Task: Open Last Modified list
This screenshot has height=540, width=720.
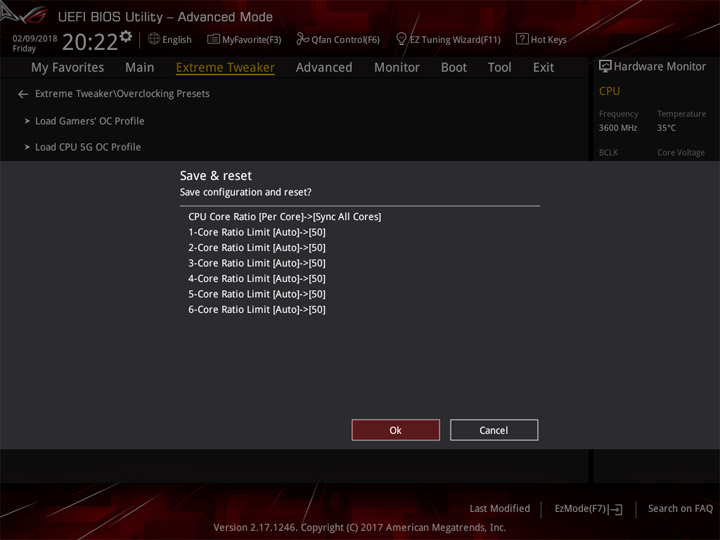Action: pyautogui.click(x=500, y=508)
